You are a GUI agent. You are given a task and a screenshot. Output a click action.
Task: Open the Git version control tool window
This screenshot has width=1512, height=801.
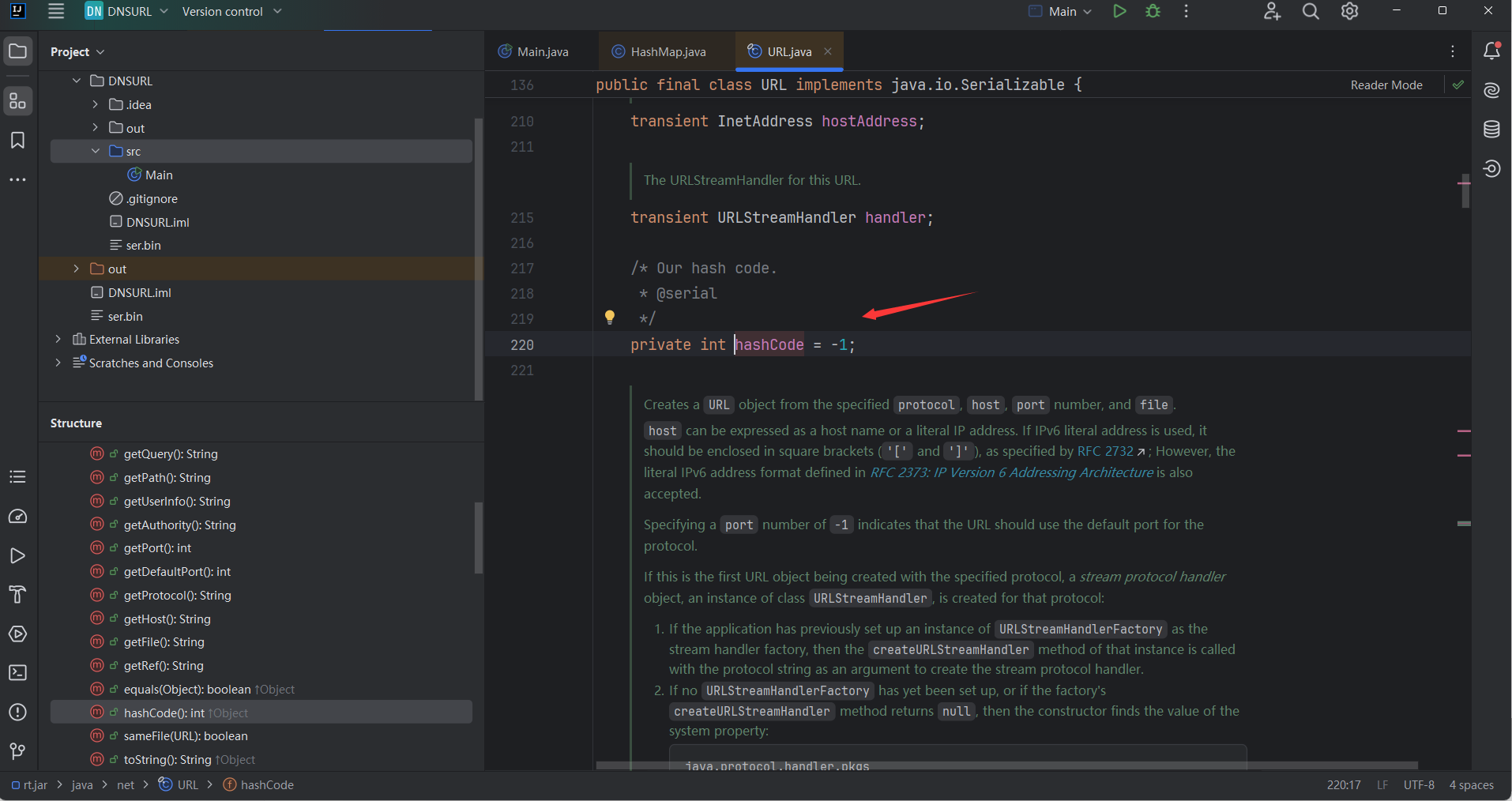coord(17,751)
